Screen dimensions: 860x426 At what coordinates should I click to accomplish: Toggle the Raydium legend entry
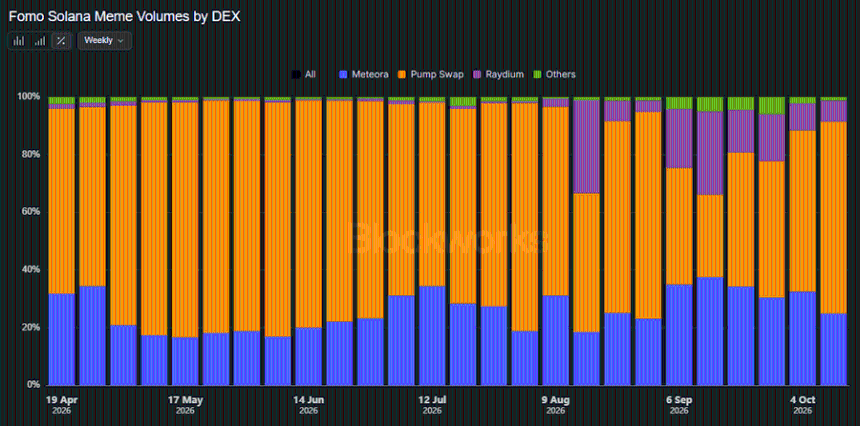click(x=499, y=74)
